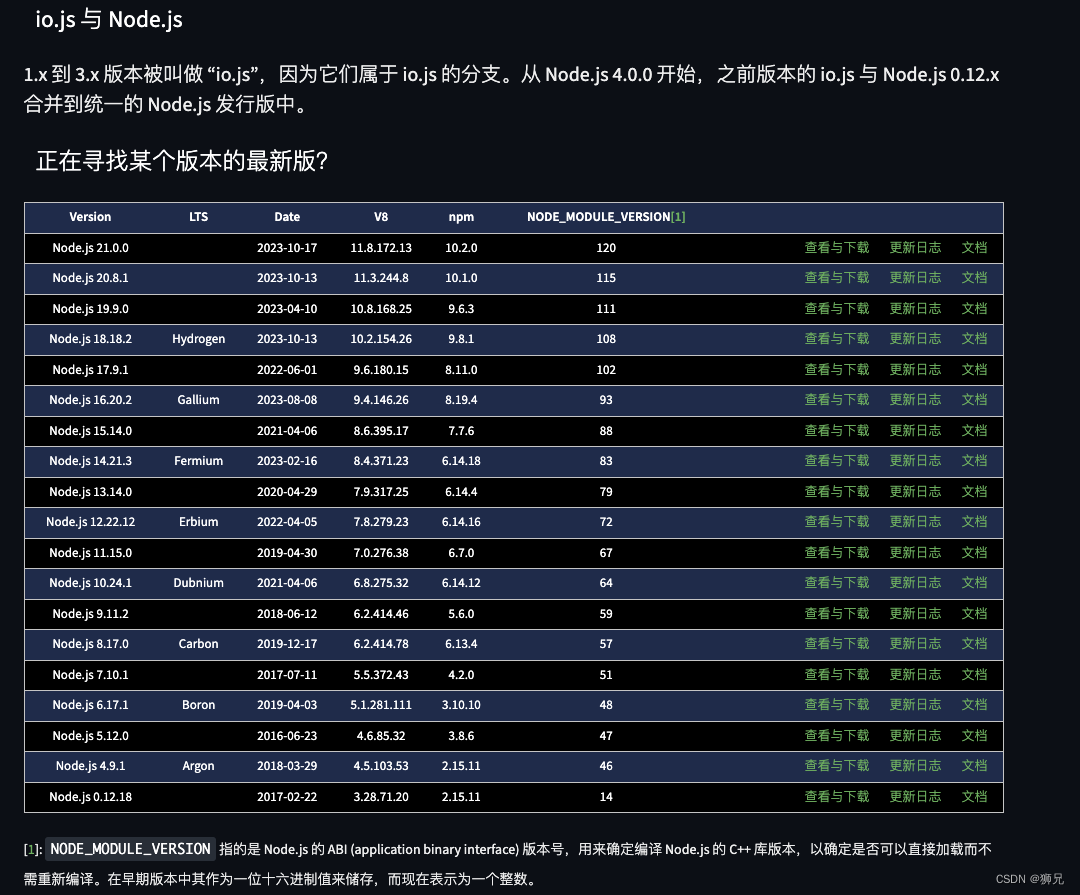Screen dimensions: 1080x895
Task: Click the [1] footnote marker below table
Action: (30, 850)
